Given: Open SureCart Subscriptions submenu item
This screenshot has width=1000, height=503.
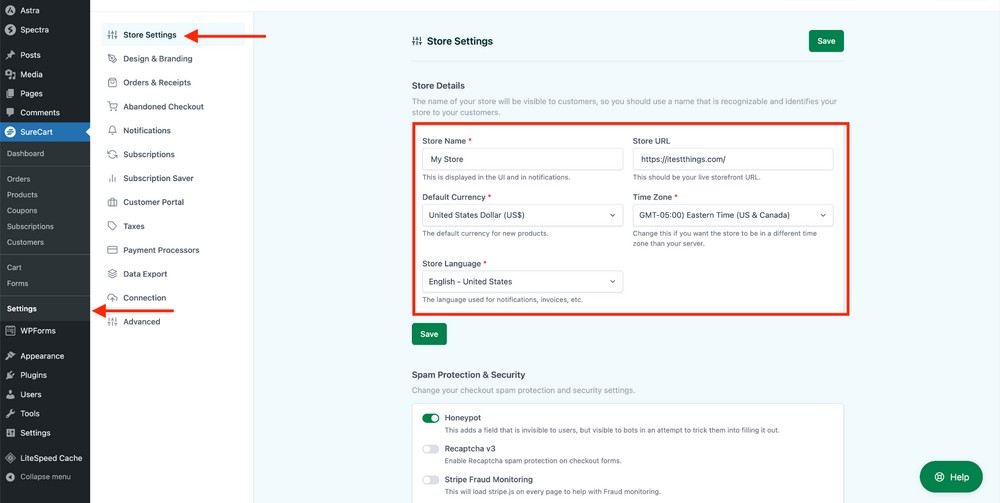Looking at the screenshot, I should (30, 226).
